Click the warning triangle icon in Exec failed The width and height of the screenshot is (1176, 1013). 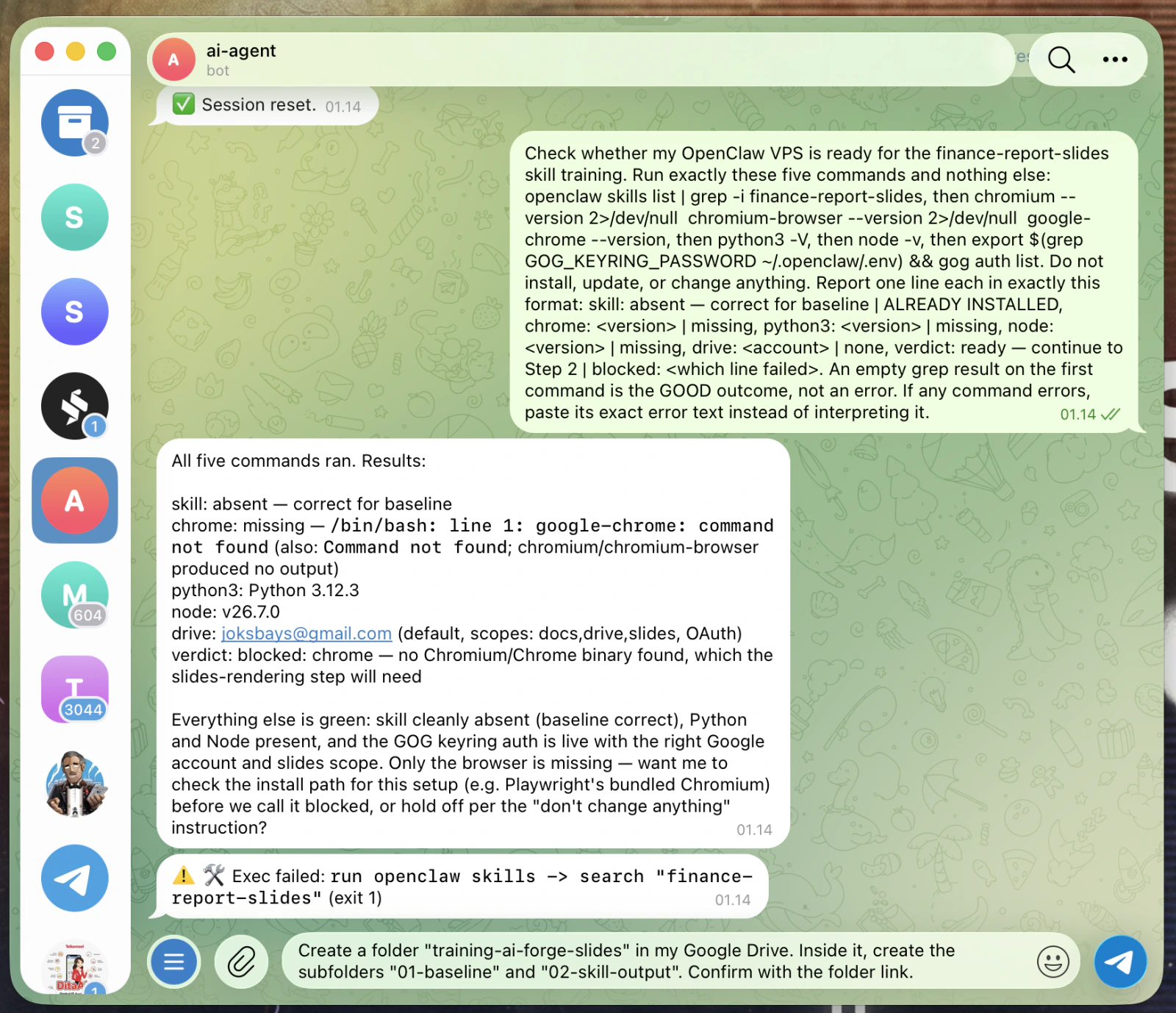click(183, 876)
